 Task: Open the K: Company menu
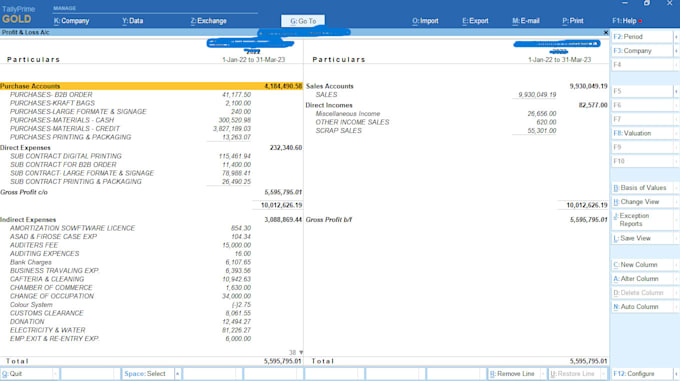tap(71, 21)
